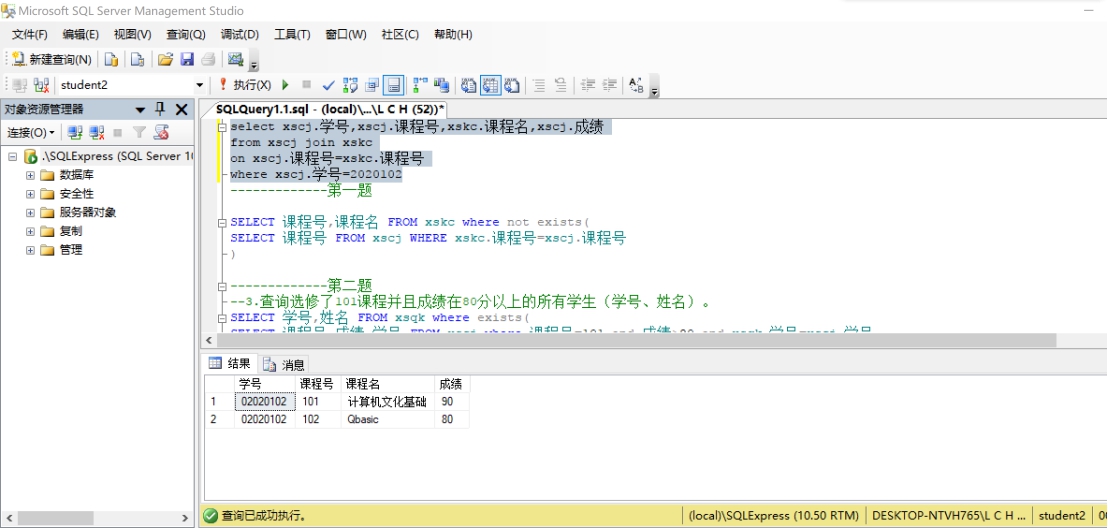Open the 编辑(E) menu
This screenshot has width=1108, height=528.
pos(81,35)
